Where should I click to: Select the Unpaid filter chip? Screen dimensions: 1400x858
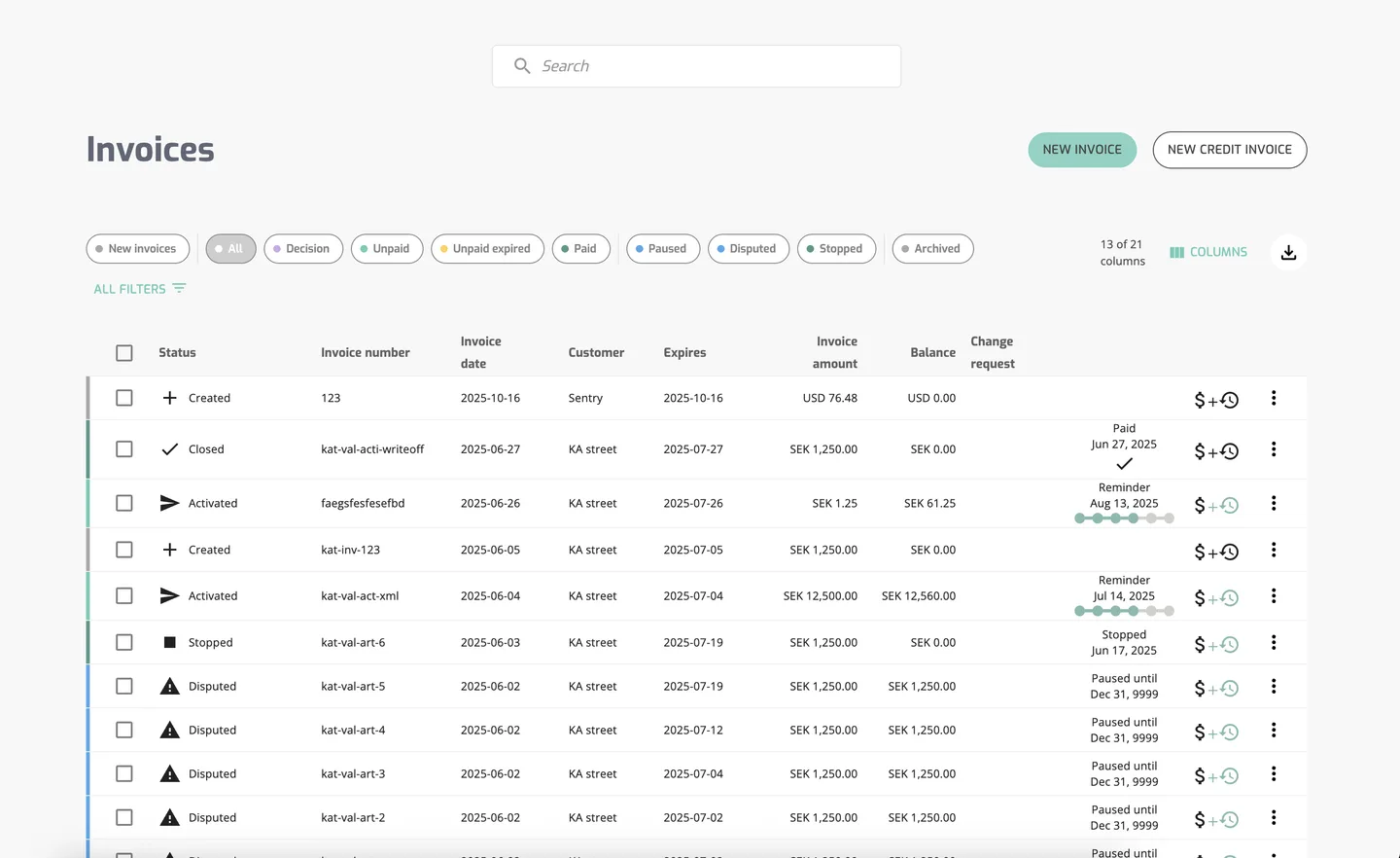387,249
